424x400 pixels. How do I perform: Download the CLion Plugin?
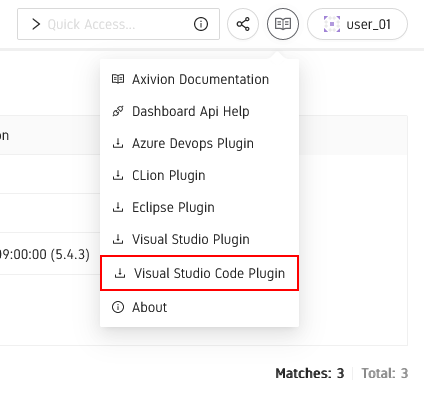199,175
